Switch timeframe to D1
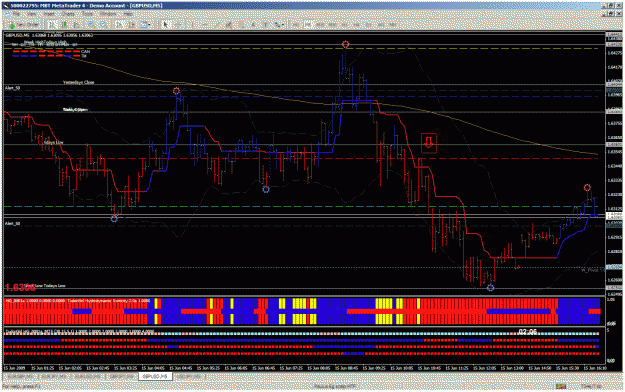The image size is (625, 392). tap(369, 25)
